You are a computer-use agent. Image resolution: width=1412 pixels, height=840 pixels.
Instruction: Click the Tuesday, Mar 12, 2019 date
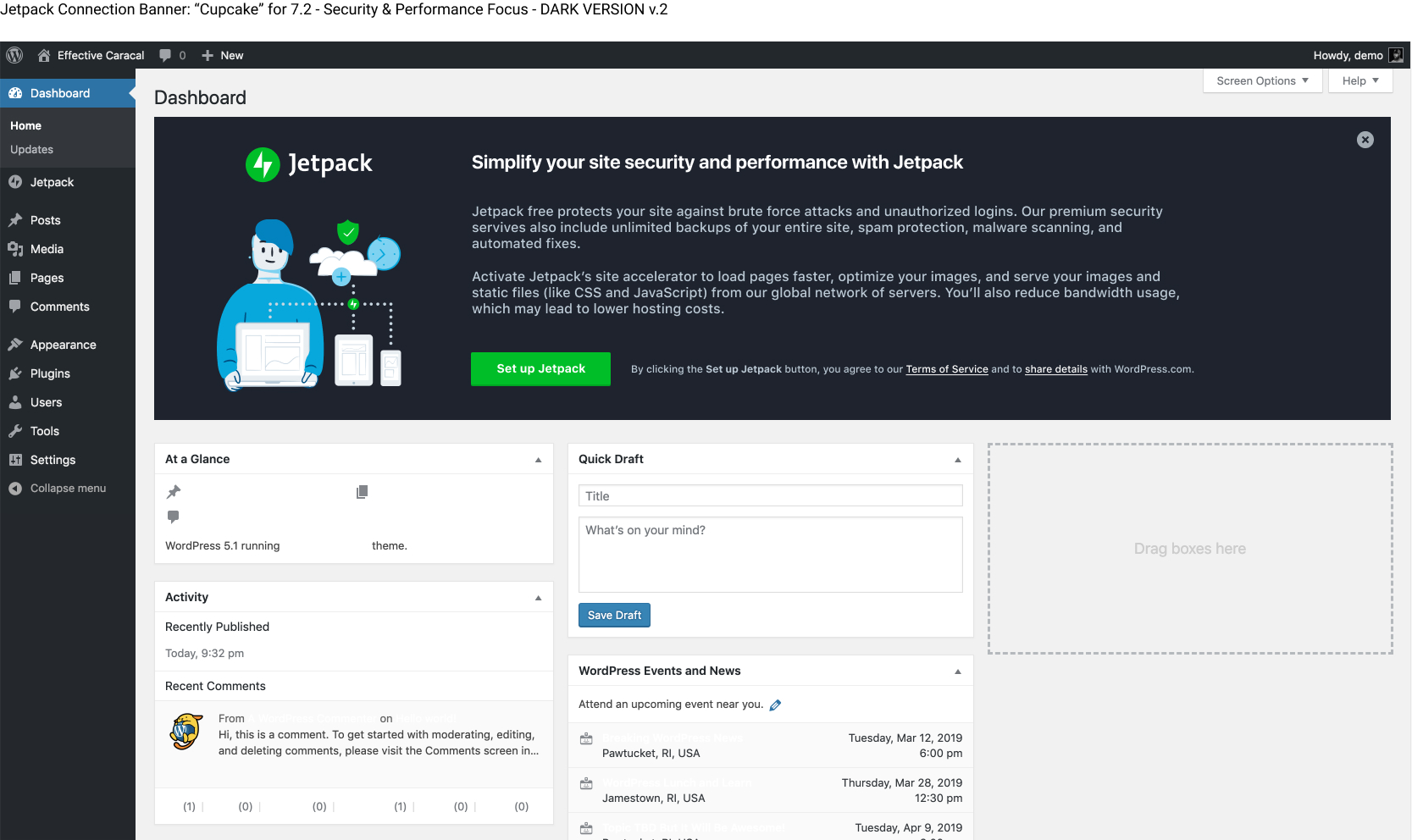[x=905, y=738]
